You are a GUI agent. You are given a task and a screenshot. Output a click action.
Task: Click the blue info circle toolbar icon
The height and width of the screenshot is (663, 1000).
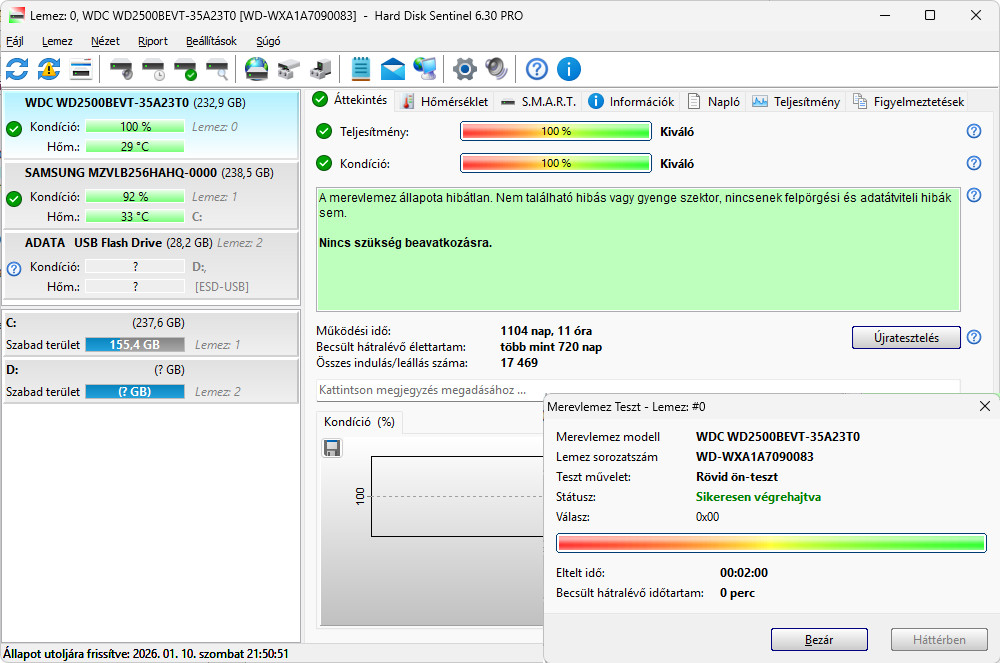point(569,69)
